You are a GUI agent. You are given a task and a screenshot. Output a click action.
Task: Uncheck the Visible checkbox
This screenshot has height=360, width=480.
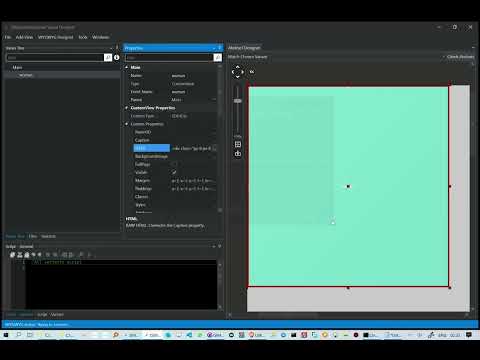[174, 172]
